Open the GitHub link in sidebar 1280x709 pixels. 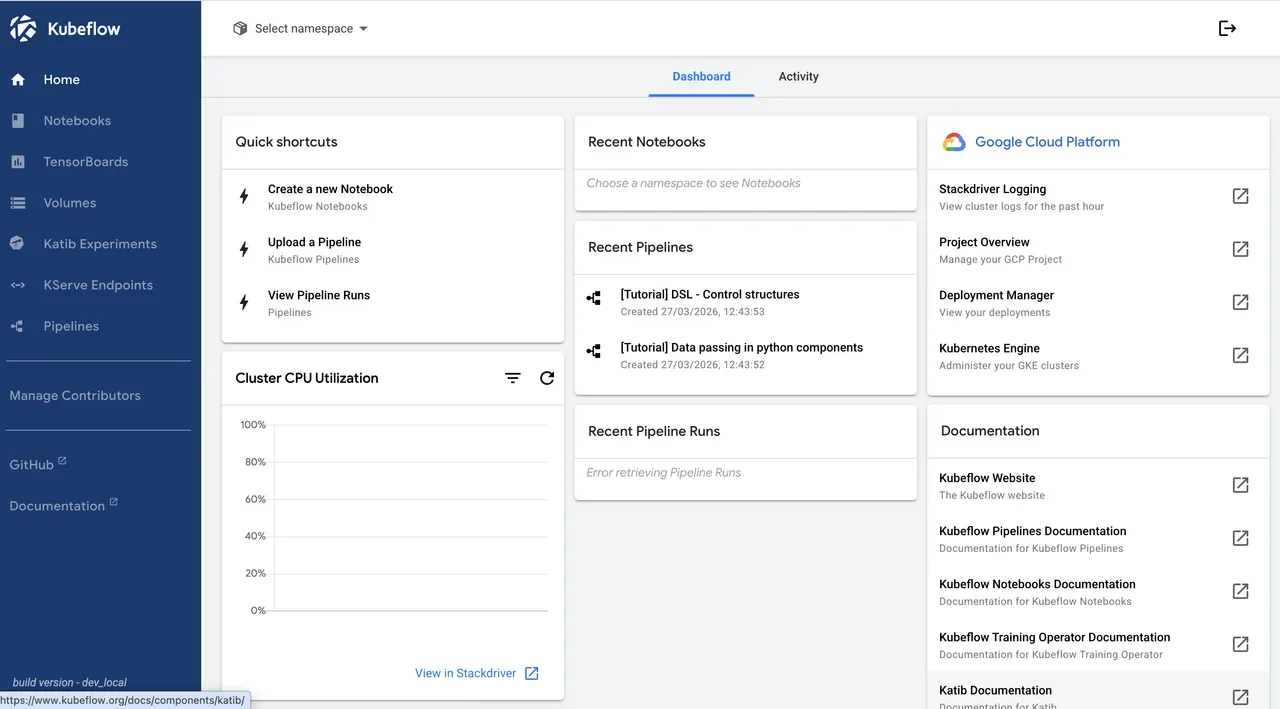tap(38, 464)
